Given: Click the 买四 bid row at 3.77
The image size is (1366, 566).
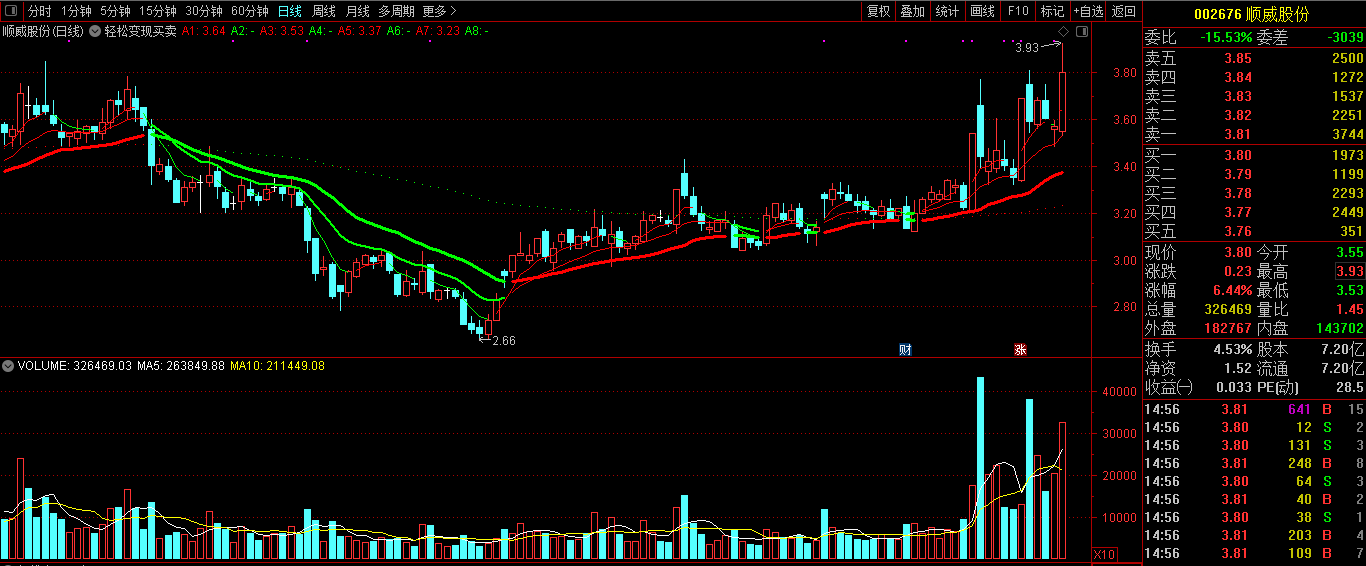Looking at the screenshot, I should pyautogui.click(x=1254, y=212).
